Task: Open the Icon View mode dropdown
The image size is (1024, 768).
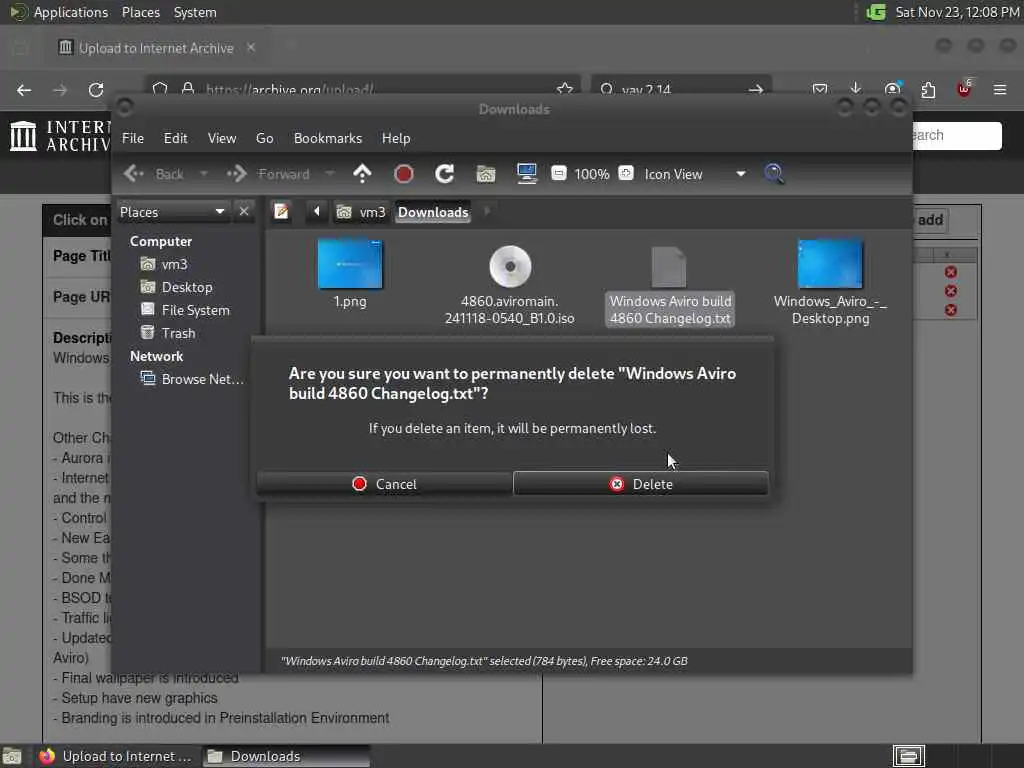Action: tap(694, 174)
